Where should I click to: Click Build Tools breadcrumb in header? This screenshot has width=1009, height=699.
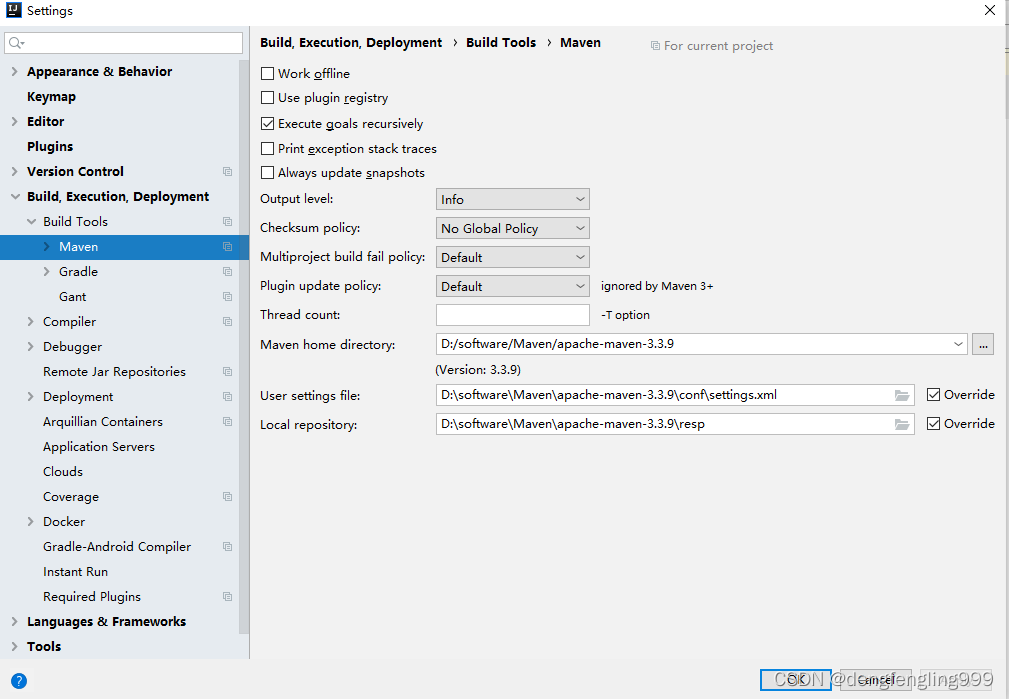coord(501,42)
